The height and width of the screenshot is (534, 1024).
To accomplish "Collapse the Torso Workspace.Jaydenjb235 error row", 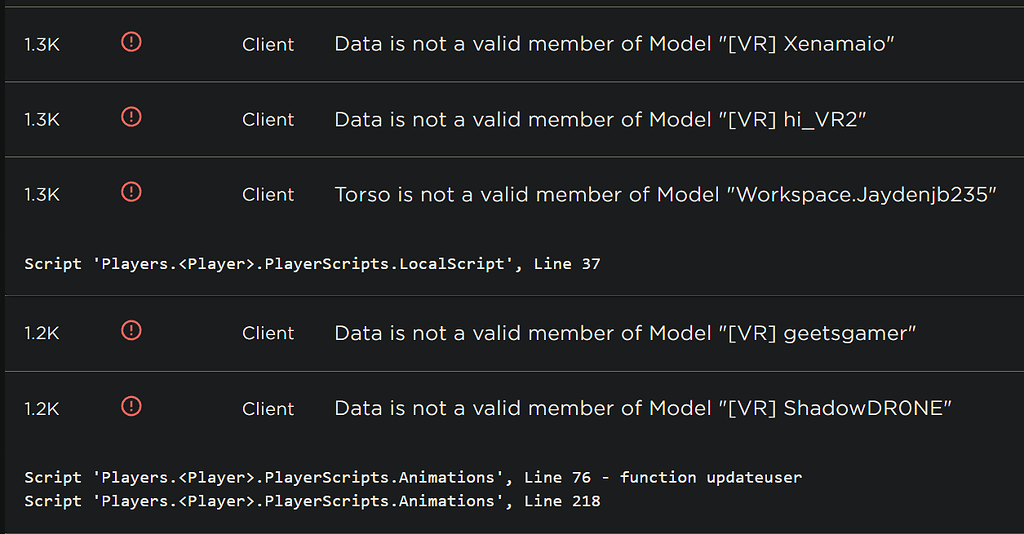I will tap(514, 225).
